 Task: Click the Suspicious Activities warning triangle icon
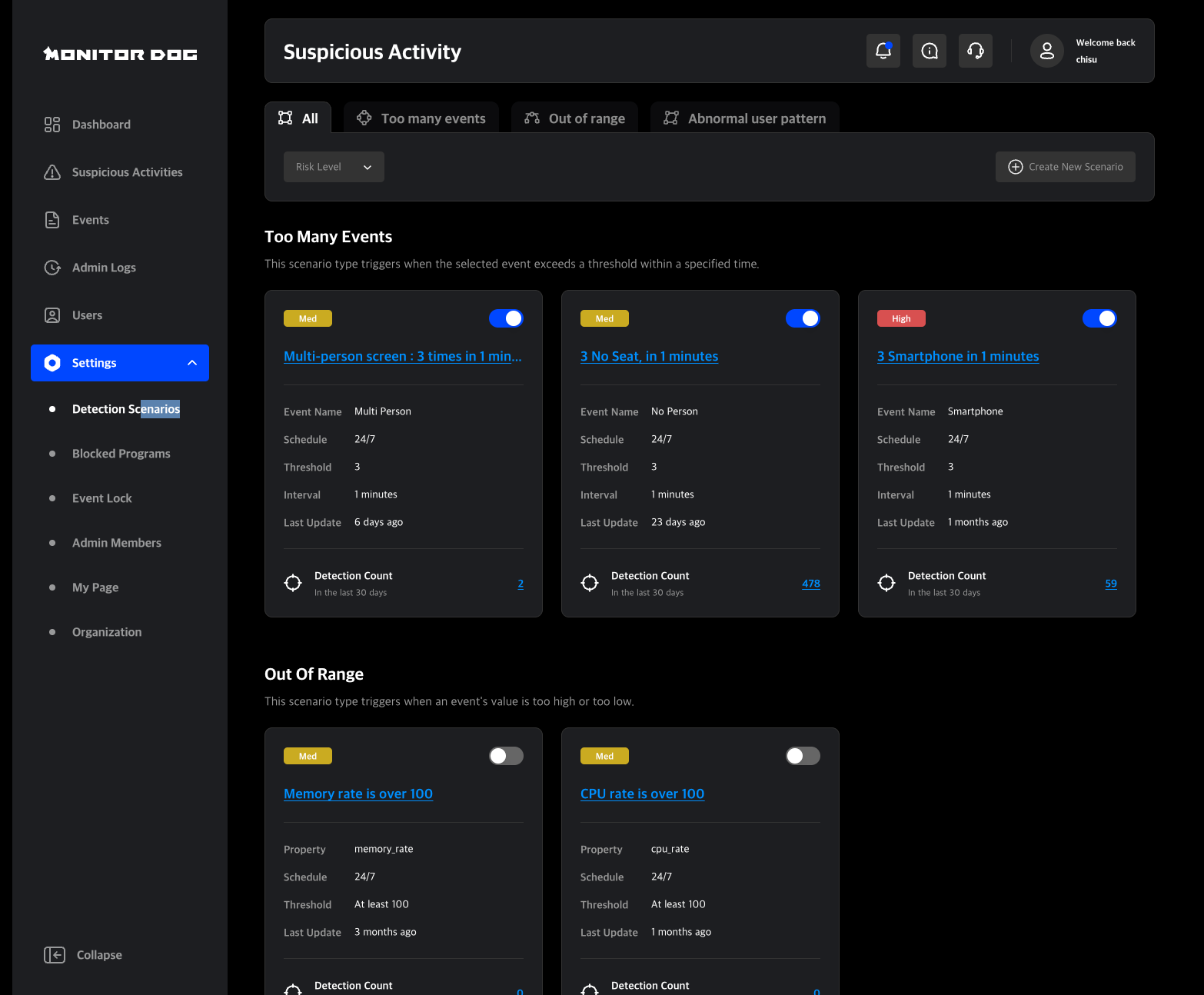pos(52,172)
